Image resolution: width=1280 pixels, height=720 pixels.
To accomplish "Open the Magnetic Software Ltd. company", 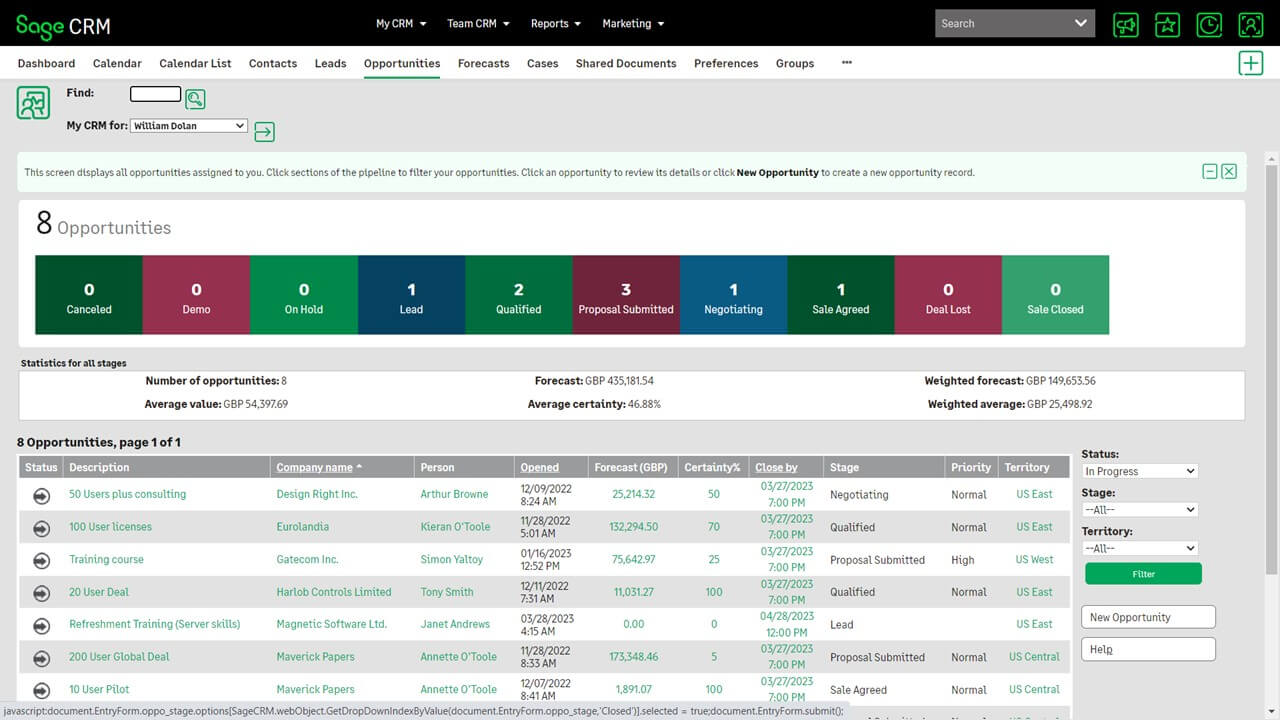I will click(331, 625).
